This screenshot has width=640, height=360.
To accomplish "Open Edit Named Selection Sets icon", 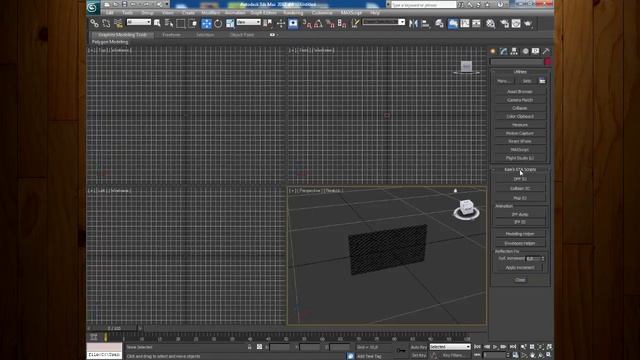I will pyautogui.click(x=356, y=23).
